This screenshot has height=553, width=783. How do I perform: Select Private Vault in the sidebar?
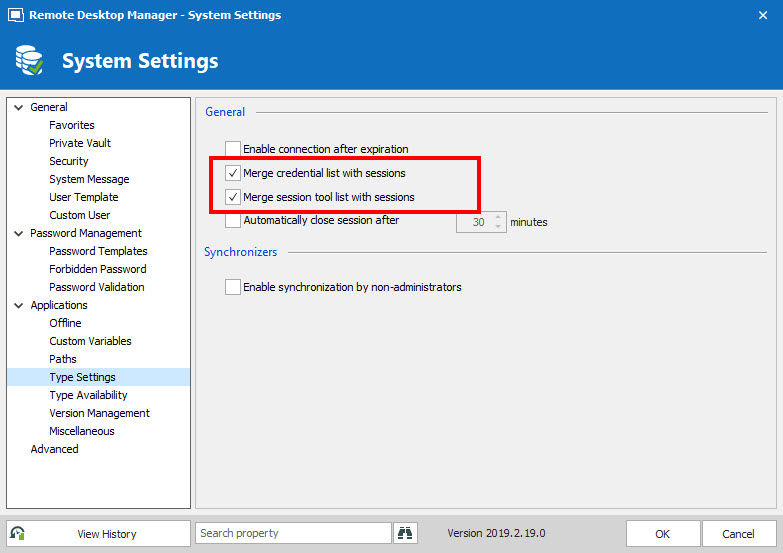point(80,143)
